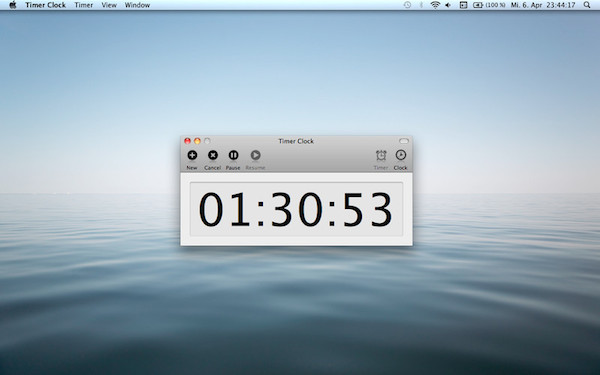
Task: Open the View menu
Action: pyautogui.click(x=109, y=5)
